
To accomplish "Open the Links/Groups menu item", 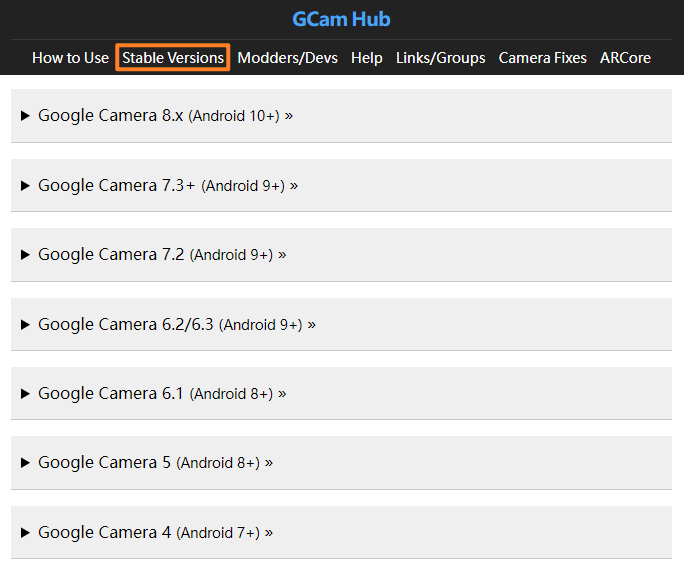I will pyautogui.click(x=441, y=58).
